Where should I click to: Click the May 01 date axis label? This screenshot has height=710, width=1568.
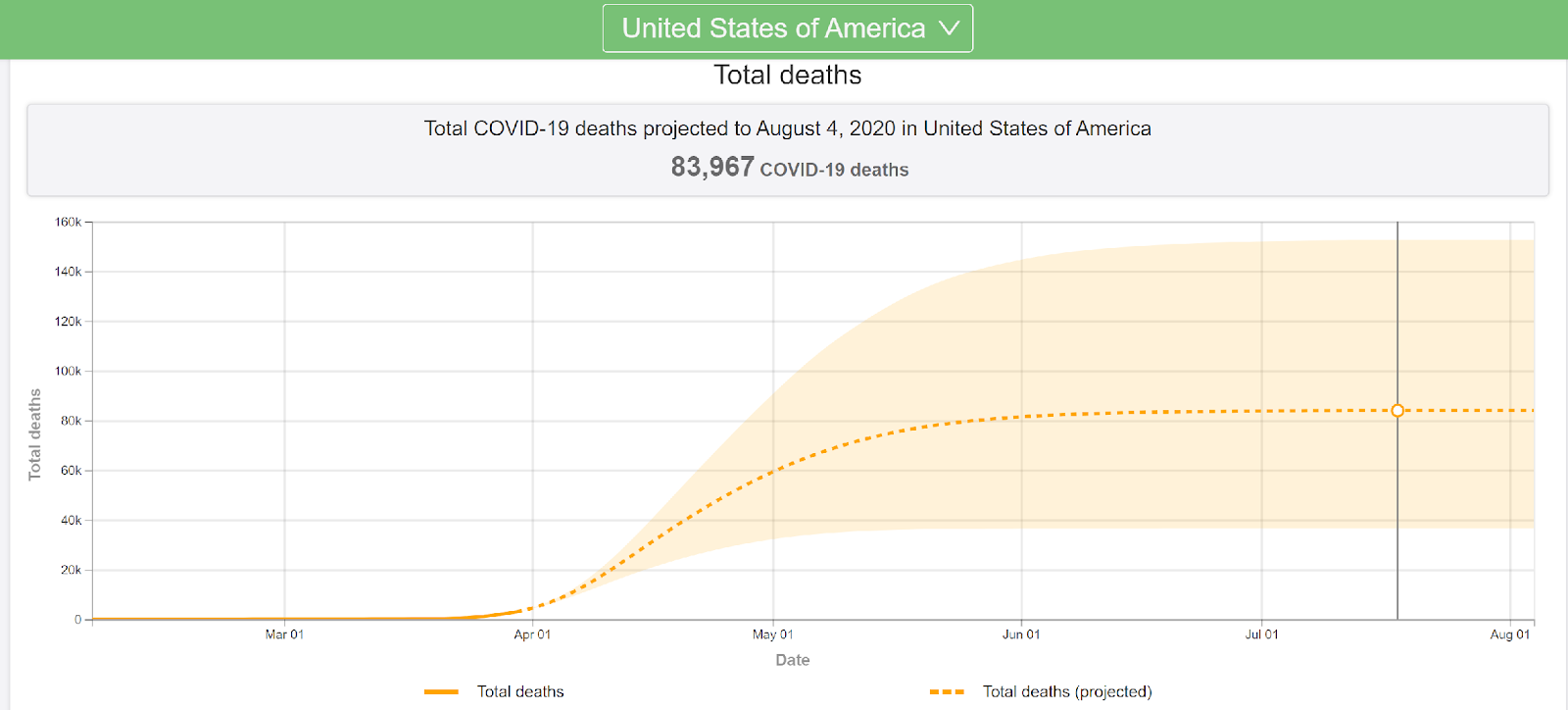(x=773, y=634)
